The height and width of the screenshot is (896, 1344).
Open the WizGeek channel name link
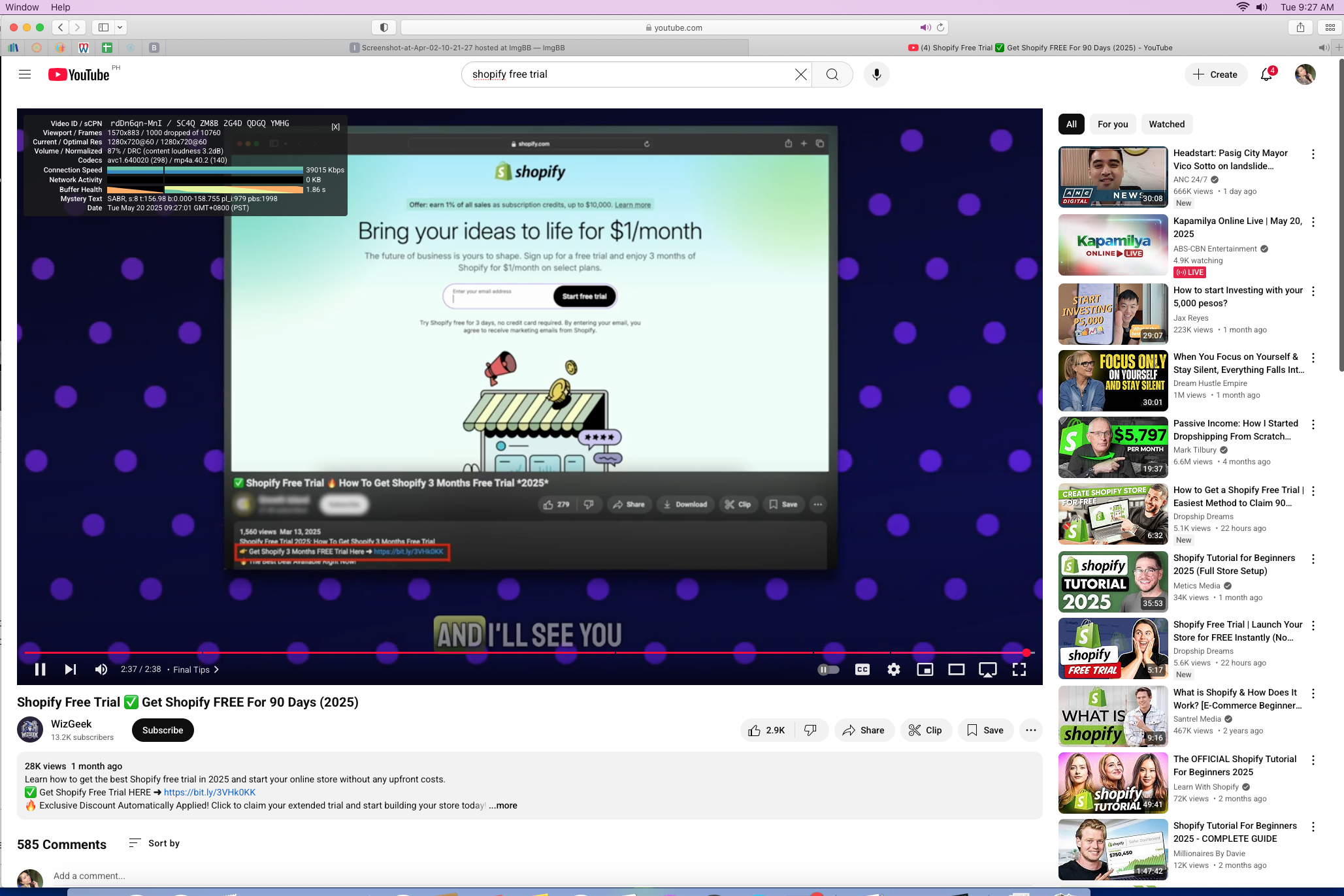(x=71, y=724)
